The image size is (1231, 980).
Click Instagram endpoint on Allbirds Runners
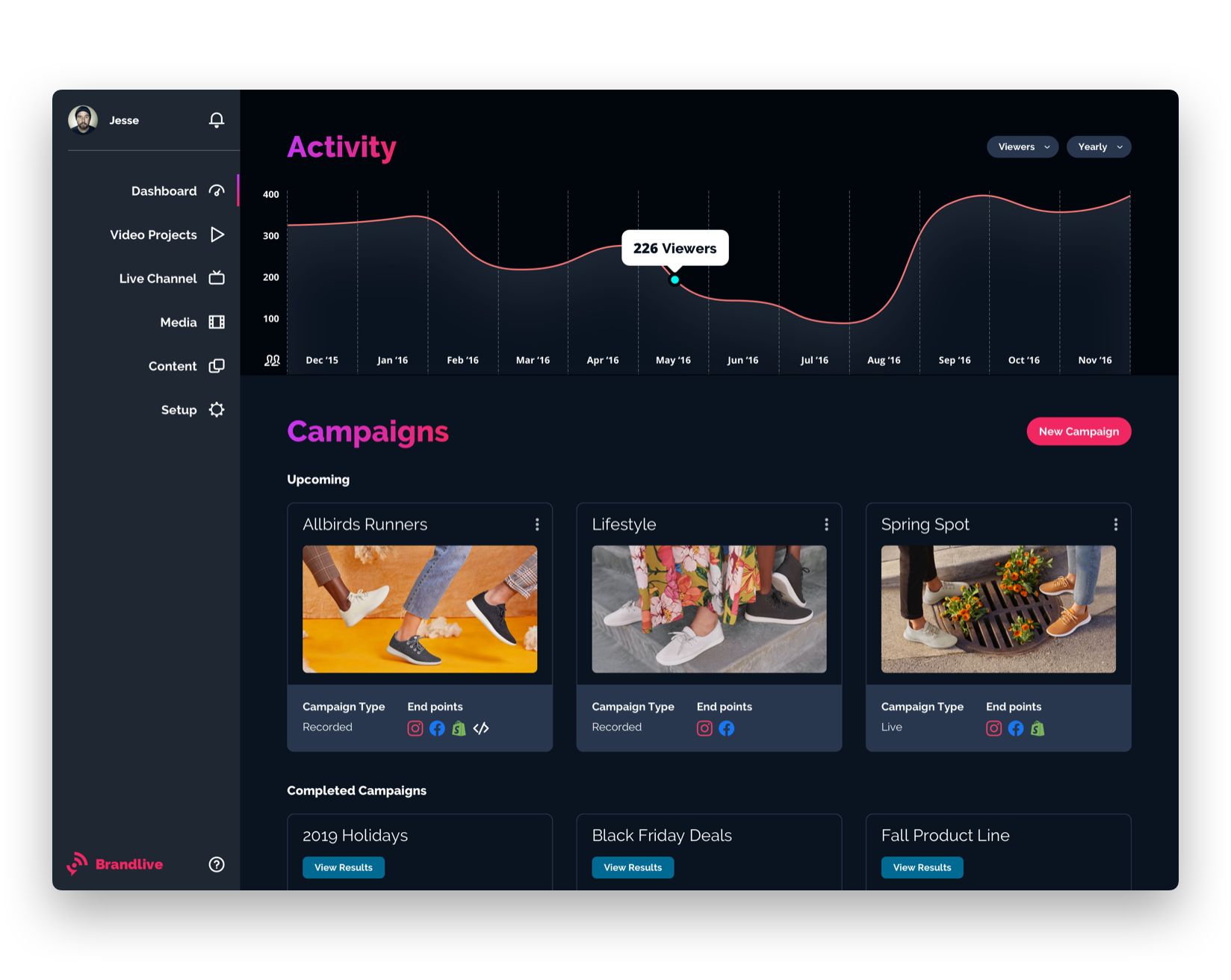415,728
